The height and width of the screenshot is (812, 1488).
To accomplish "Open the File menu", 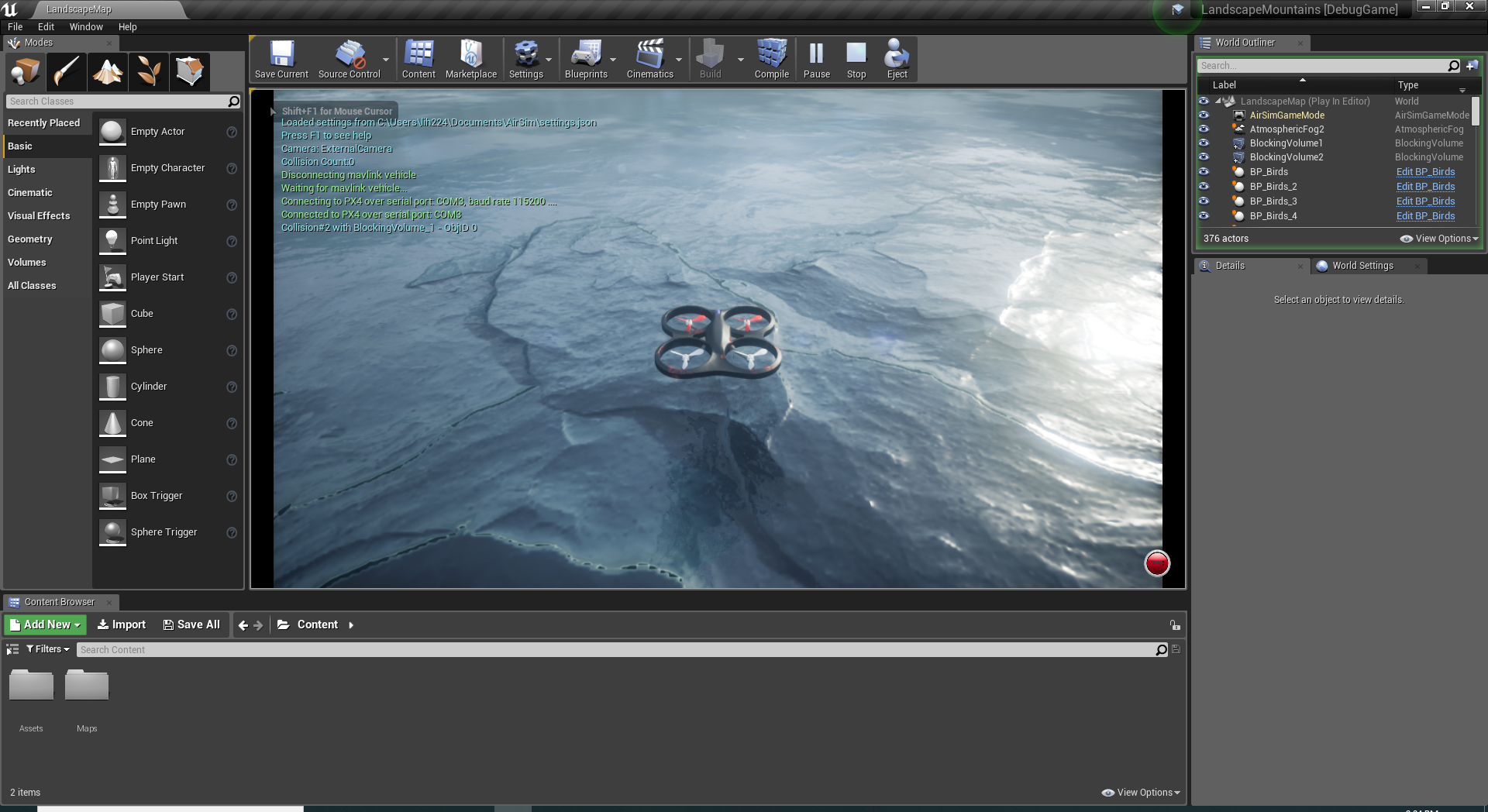I will click(15, 26).
